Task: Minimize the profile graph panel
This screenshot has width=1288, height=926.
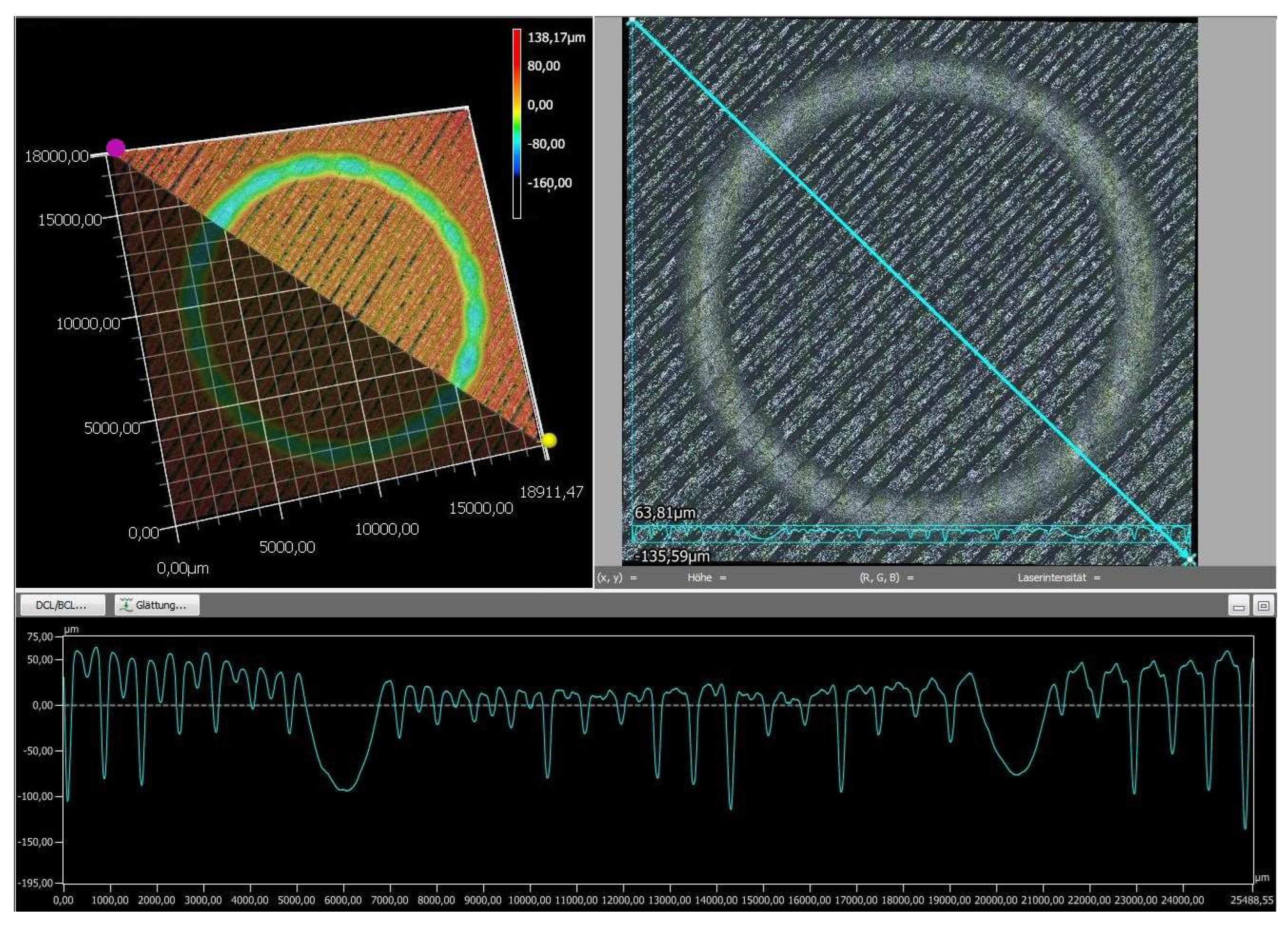Action: tap(1239, 606)
